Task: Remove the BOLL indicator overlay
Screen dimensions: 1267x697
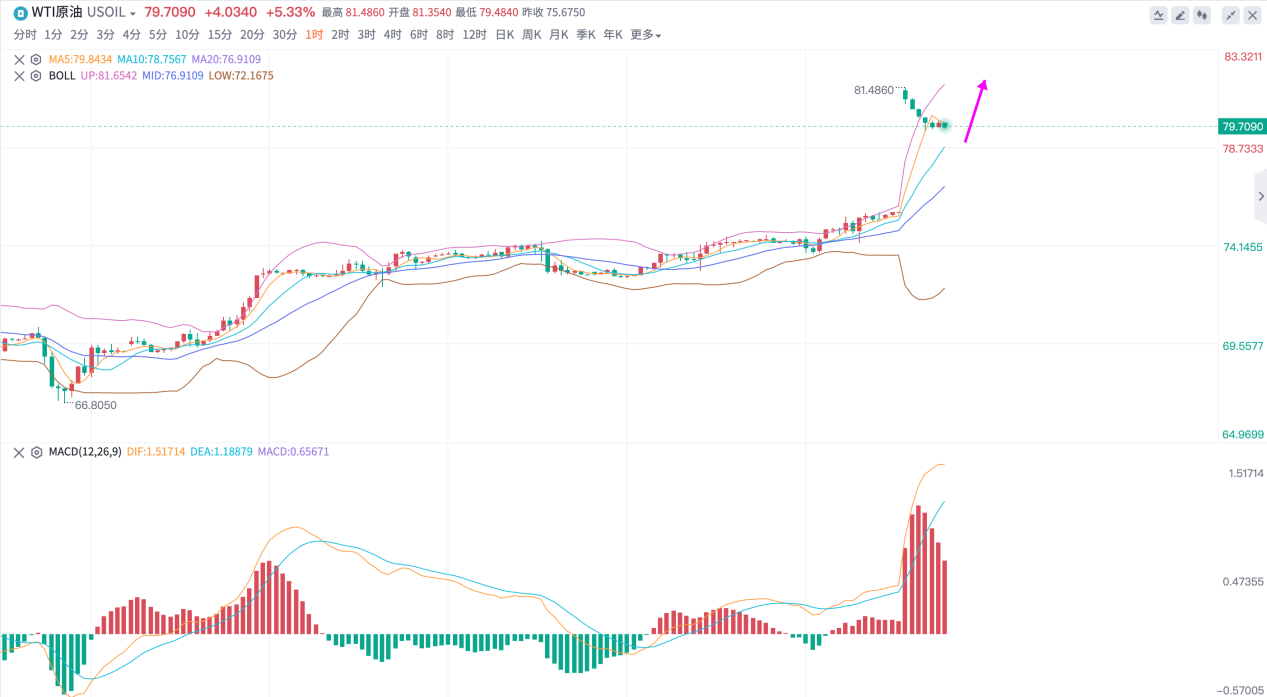Action: (x=19, y=75)
